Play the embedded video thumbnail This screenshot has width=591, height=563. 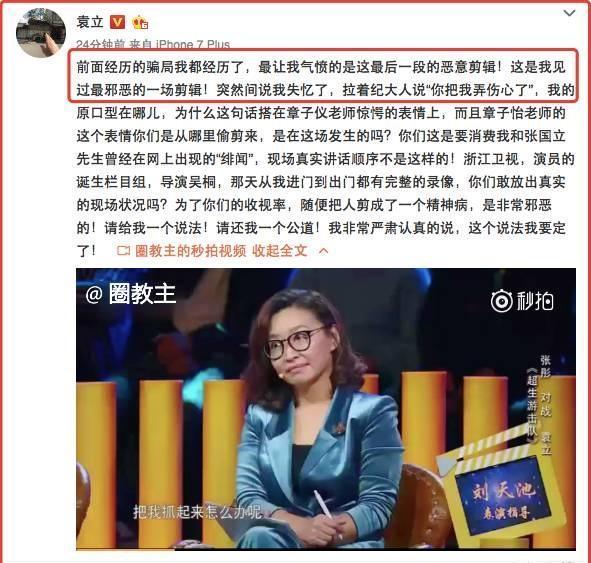pyautogui.click(x=326, y=409)
